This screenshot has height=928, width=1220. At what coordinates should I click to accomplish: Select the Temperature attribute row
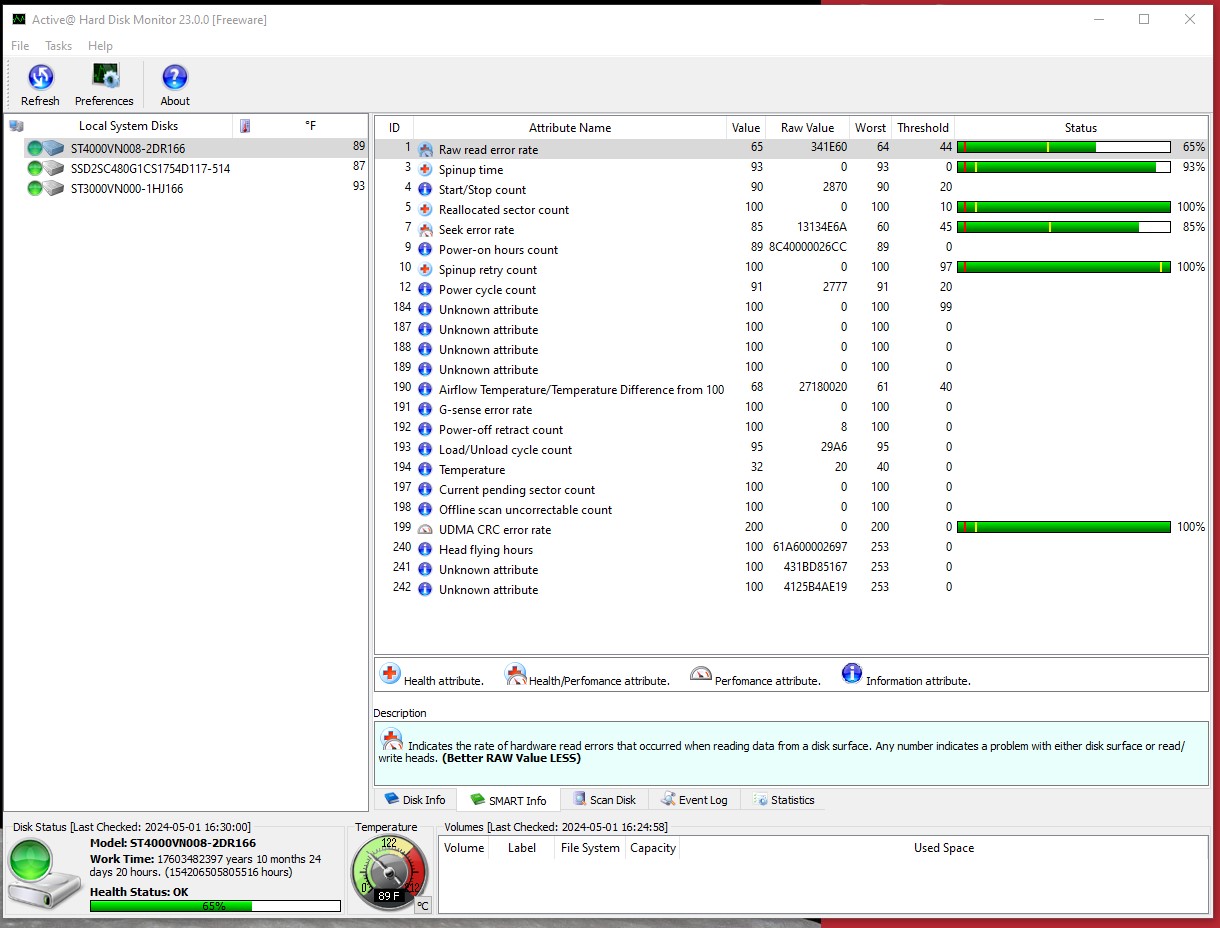click(x=471, y=469)
